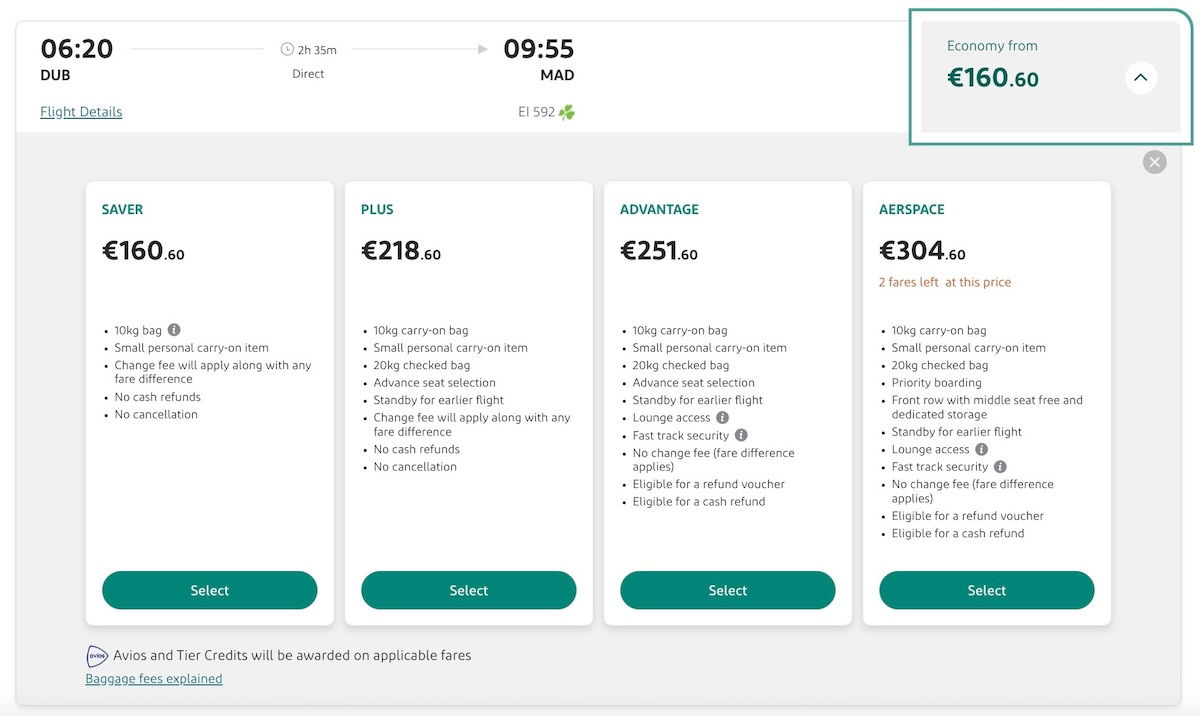Open Lounge access info icon in Advantage fare

(x=722, y=418)
